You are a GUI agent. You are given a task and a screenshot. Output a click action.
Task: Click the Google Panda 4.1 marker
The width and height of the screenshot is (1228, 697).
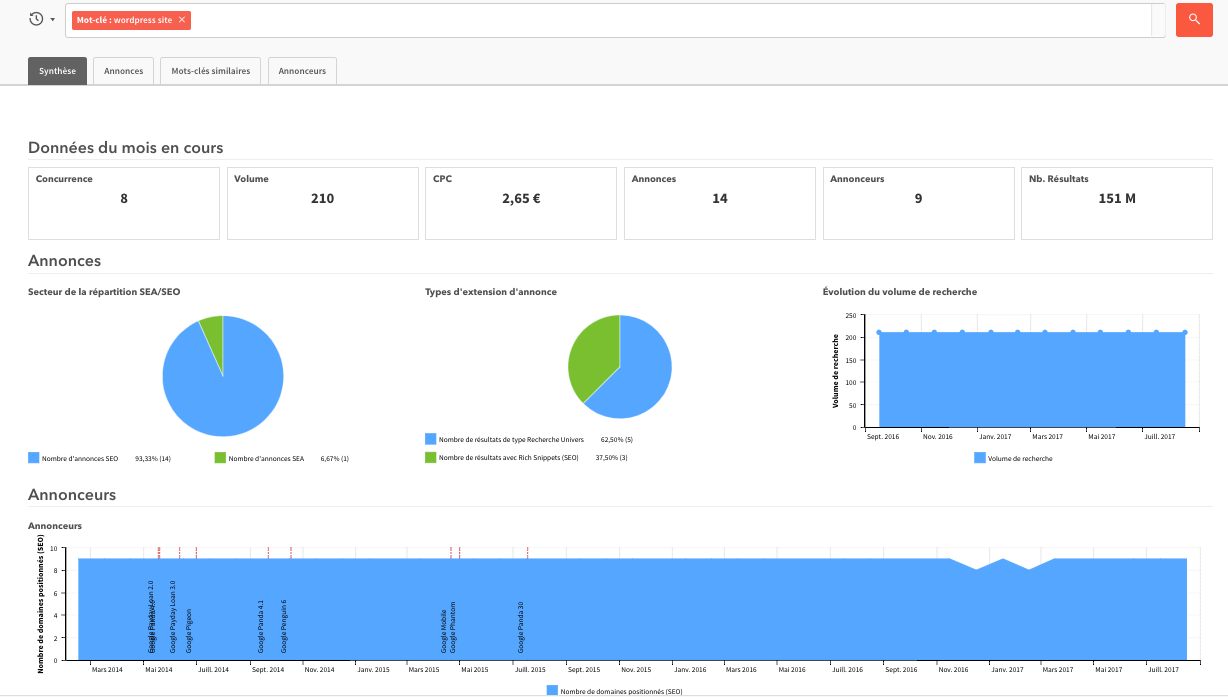click(261, 627)
